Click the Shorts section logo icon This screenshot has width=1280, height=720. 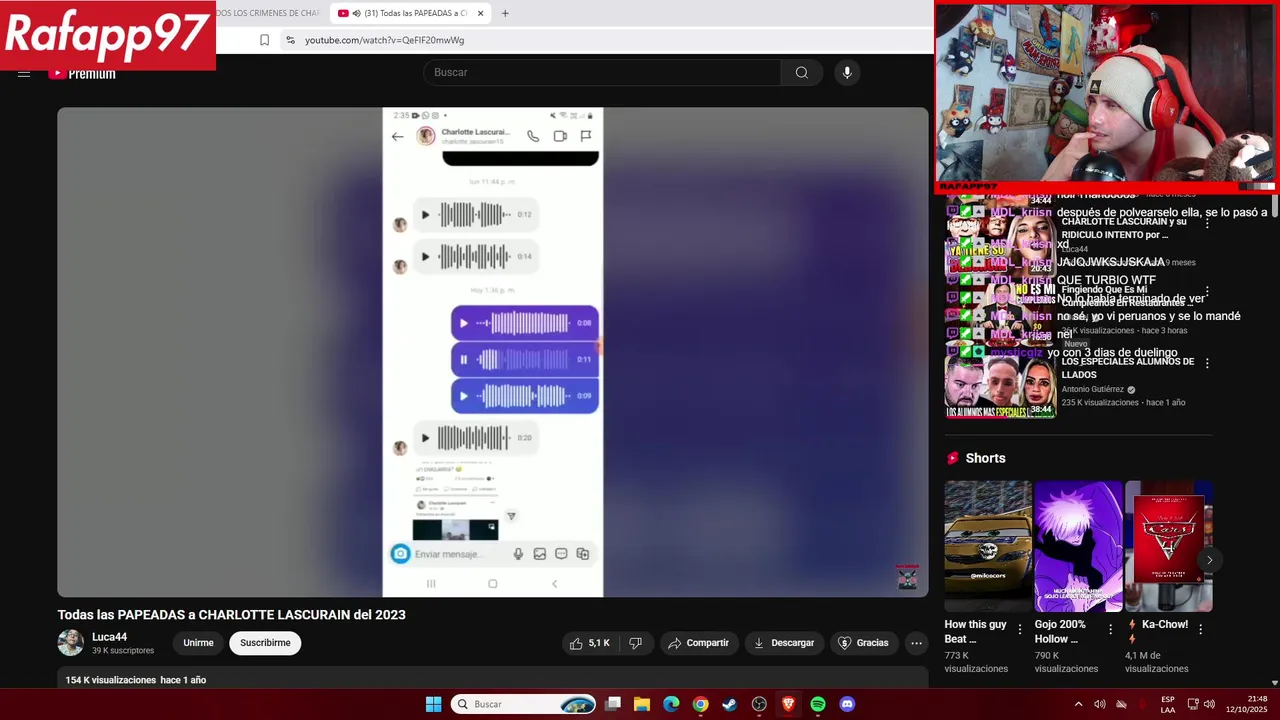click(953, 458)
